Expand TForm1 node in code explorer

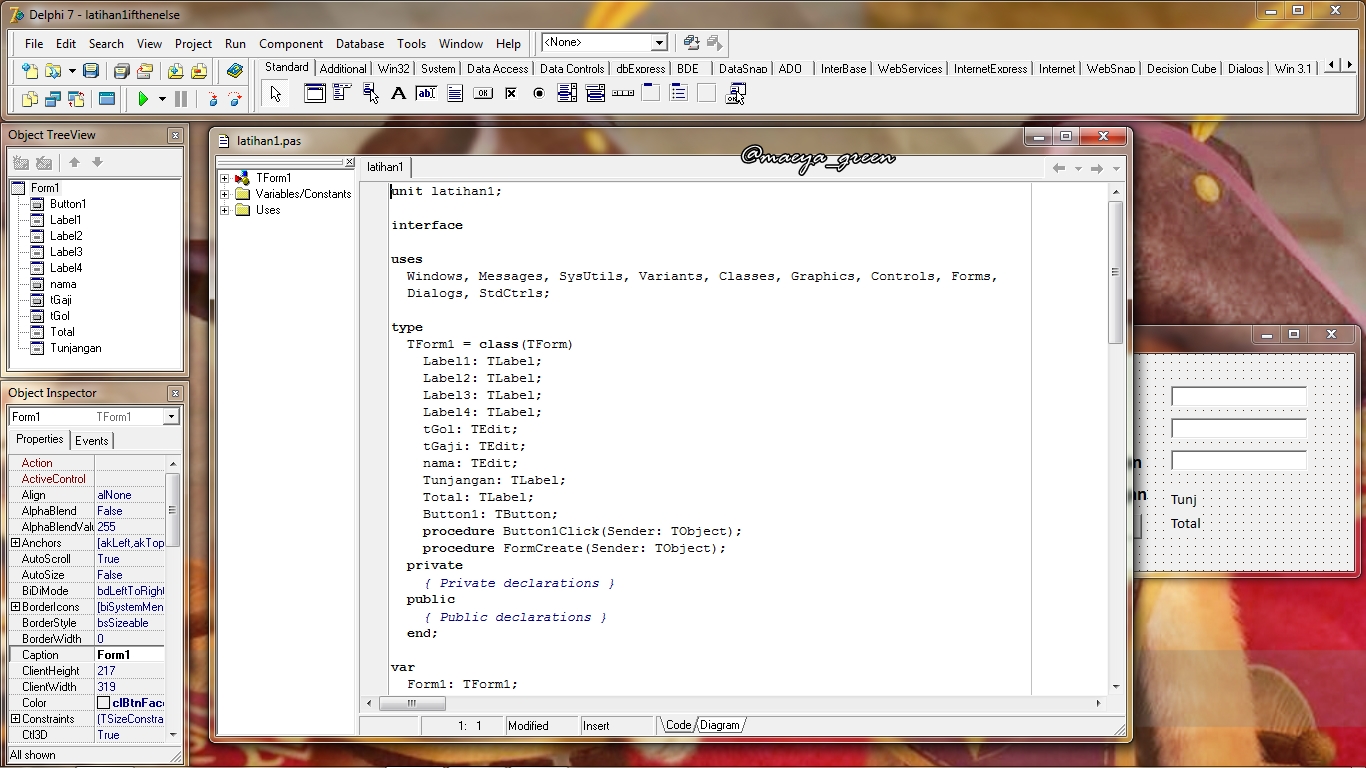[225, 178]
